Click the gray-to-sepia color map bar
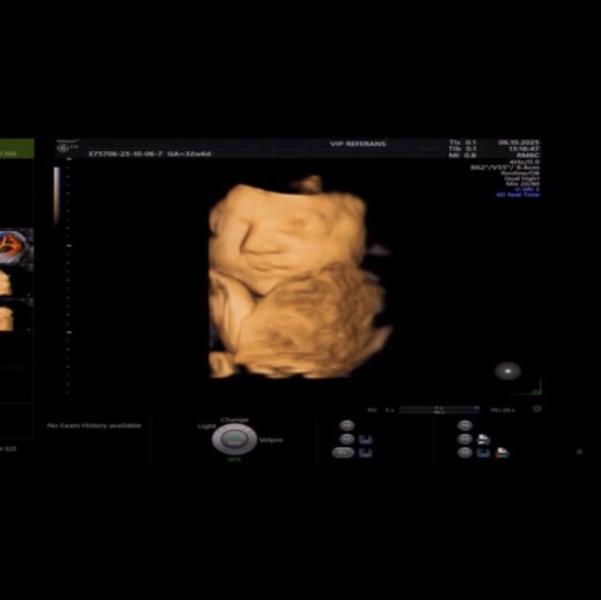The image size is (601, 600). (x=57, y=196)
